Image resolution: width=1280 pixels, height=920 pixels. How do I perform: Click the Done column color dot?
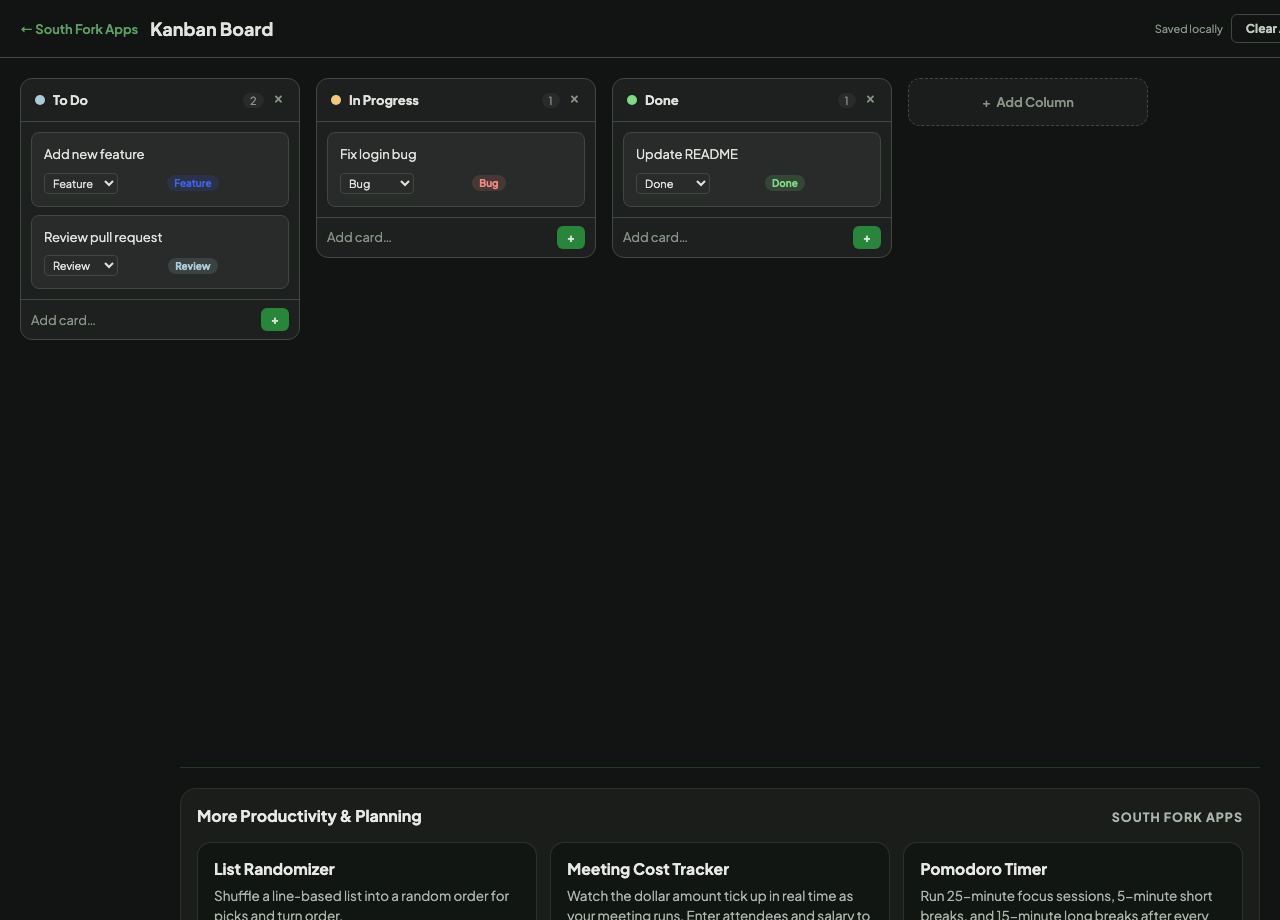click(632, 100)
